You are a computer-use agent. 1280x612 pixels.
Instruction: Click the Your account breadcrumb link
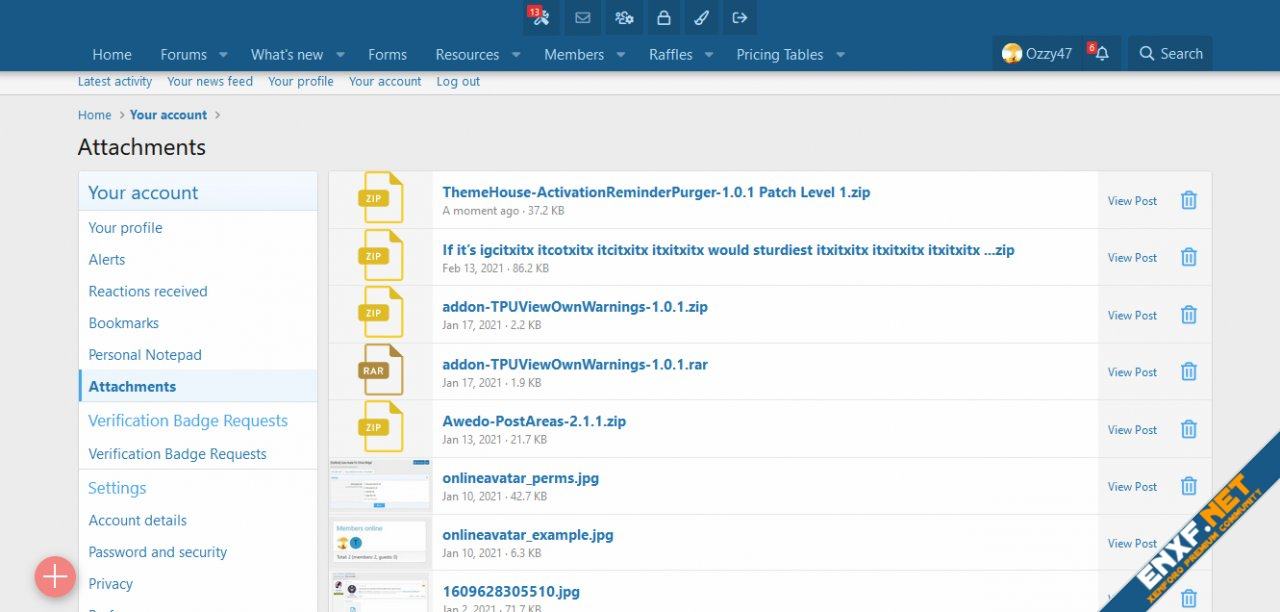coord(168,115)
